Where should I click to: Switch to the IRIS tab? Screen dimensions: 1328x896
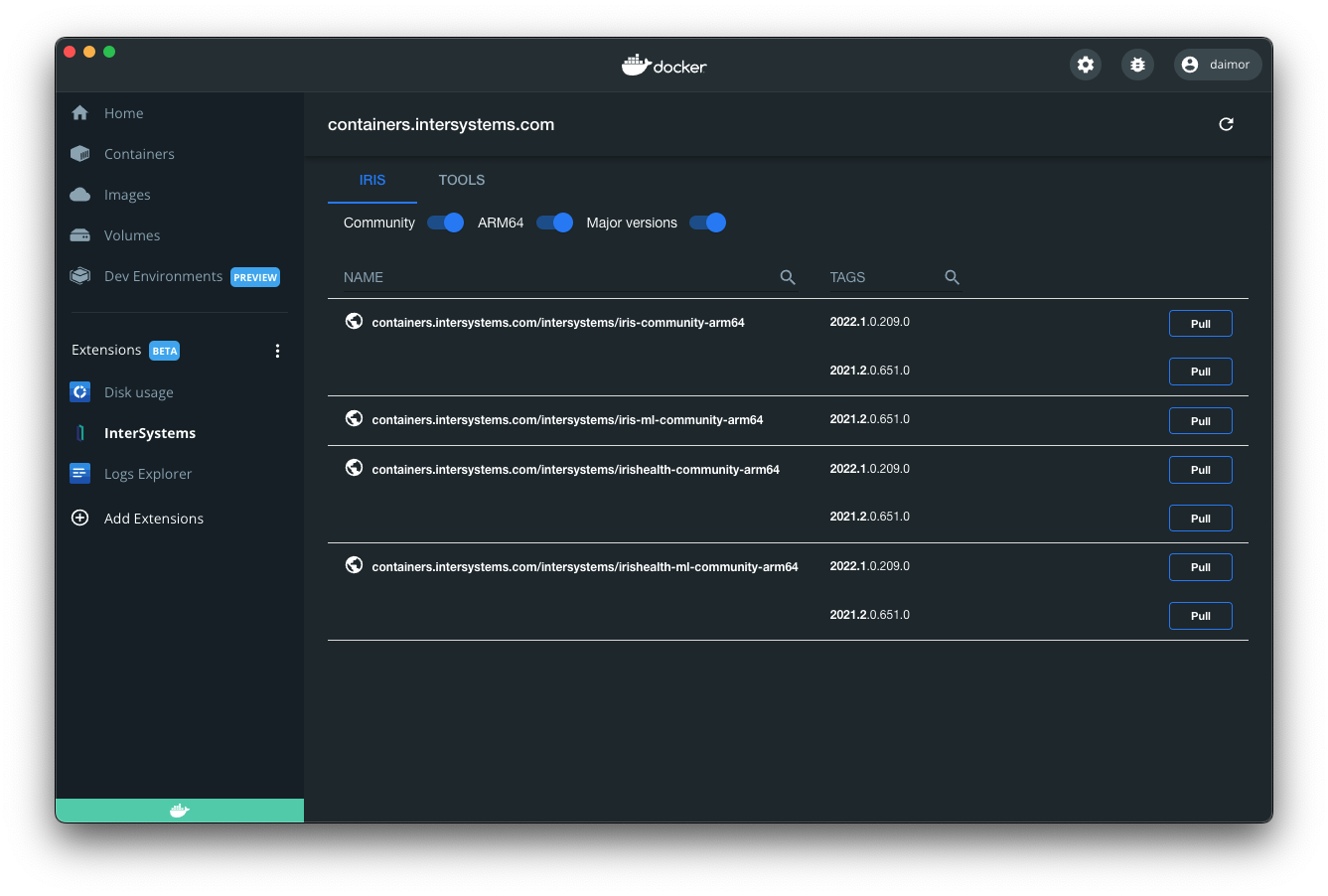click(x=372, y=180)
